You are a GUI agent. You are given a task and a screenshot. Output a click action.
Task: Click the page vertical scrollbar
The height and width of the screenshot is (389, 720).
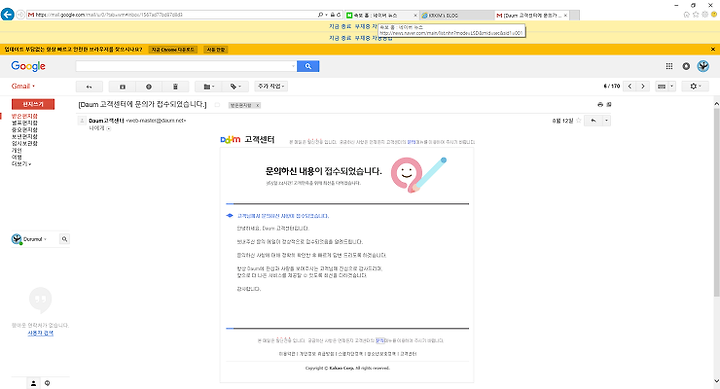(x=716, y=202)
